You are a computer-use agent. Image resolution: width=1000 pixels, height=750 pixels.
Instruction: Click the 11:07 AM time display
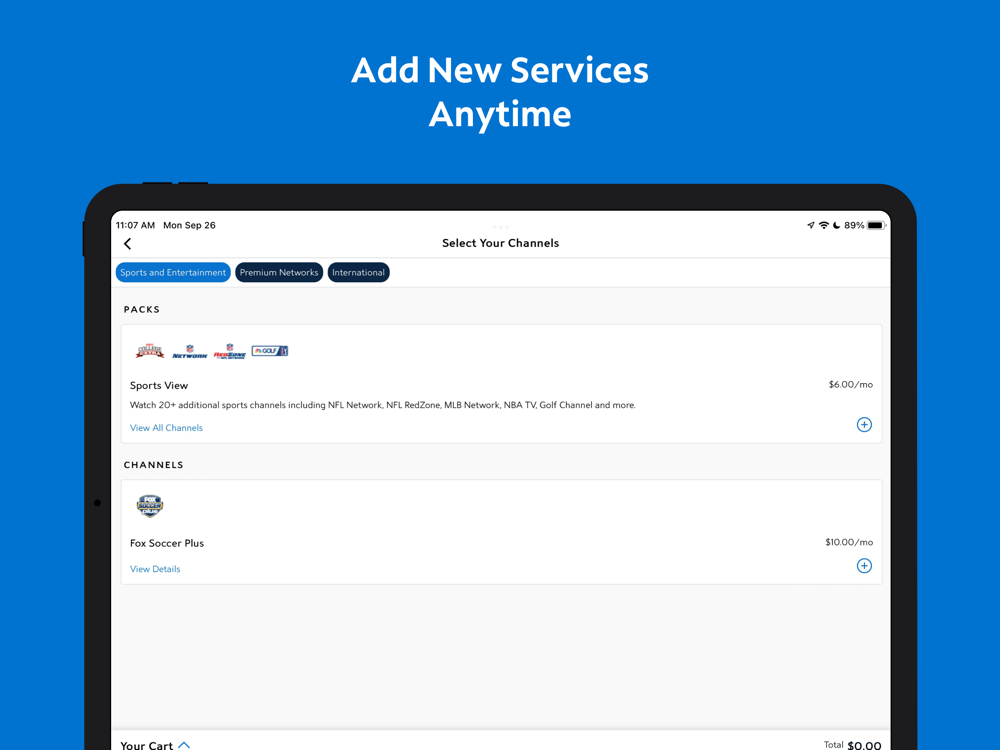(135, 225)
